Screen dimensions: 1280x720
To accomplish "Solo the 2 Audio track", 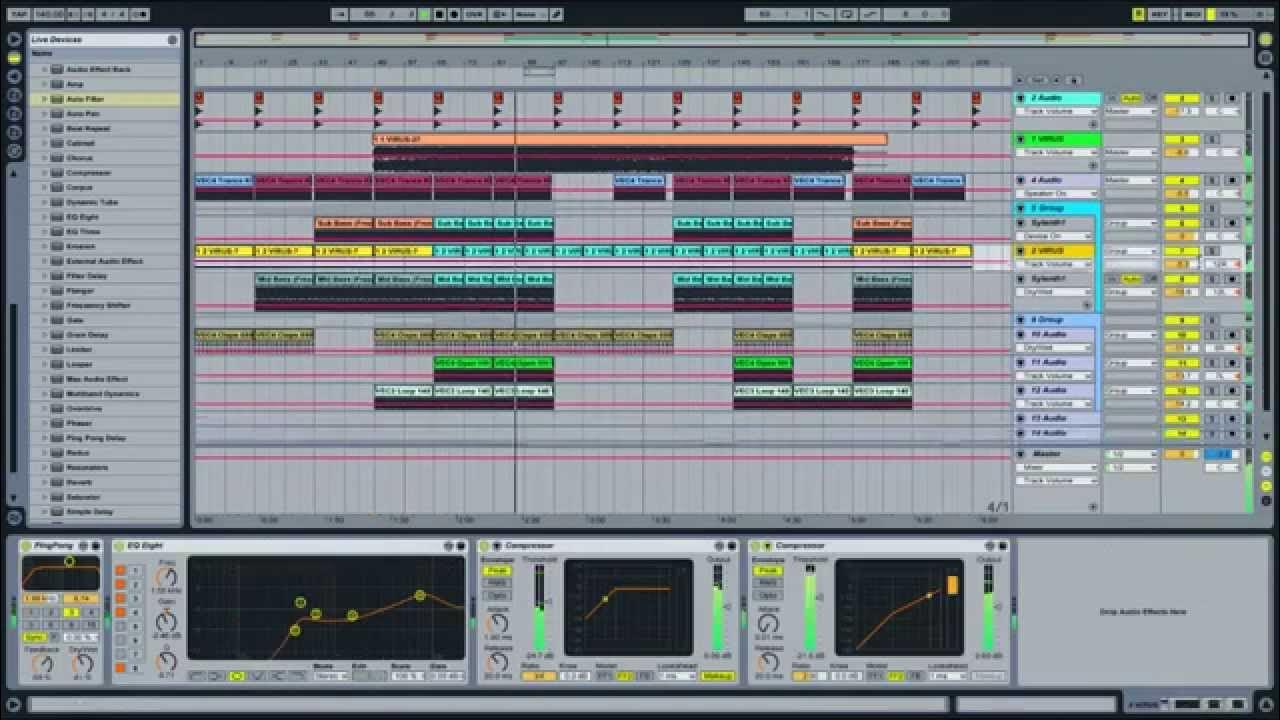I will coord(1212,98).
